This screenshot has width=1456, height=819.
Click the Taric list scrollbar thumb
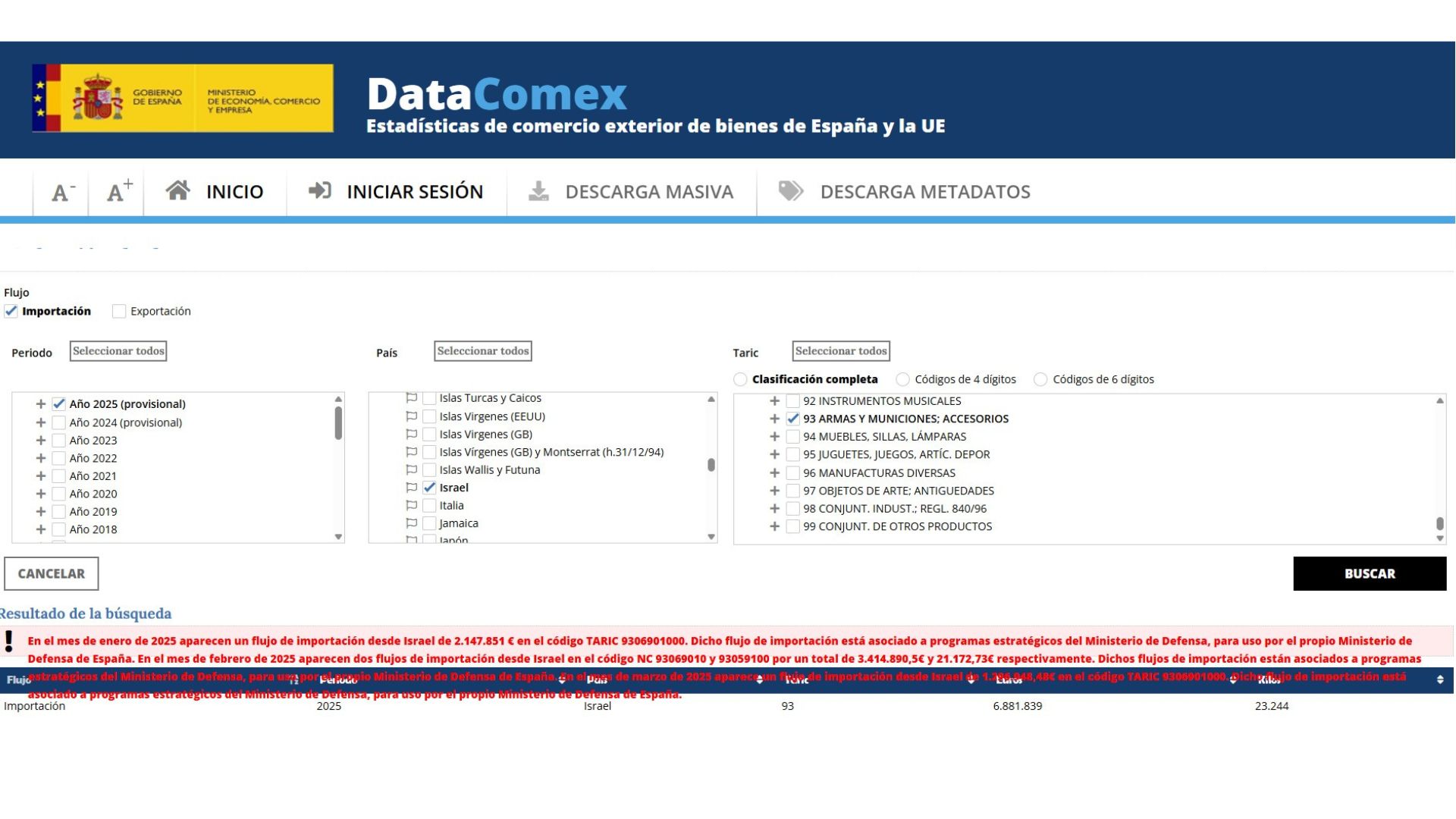[1440, 523]
